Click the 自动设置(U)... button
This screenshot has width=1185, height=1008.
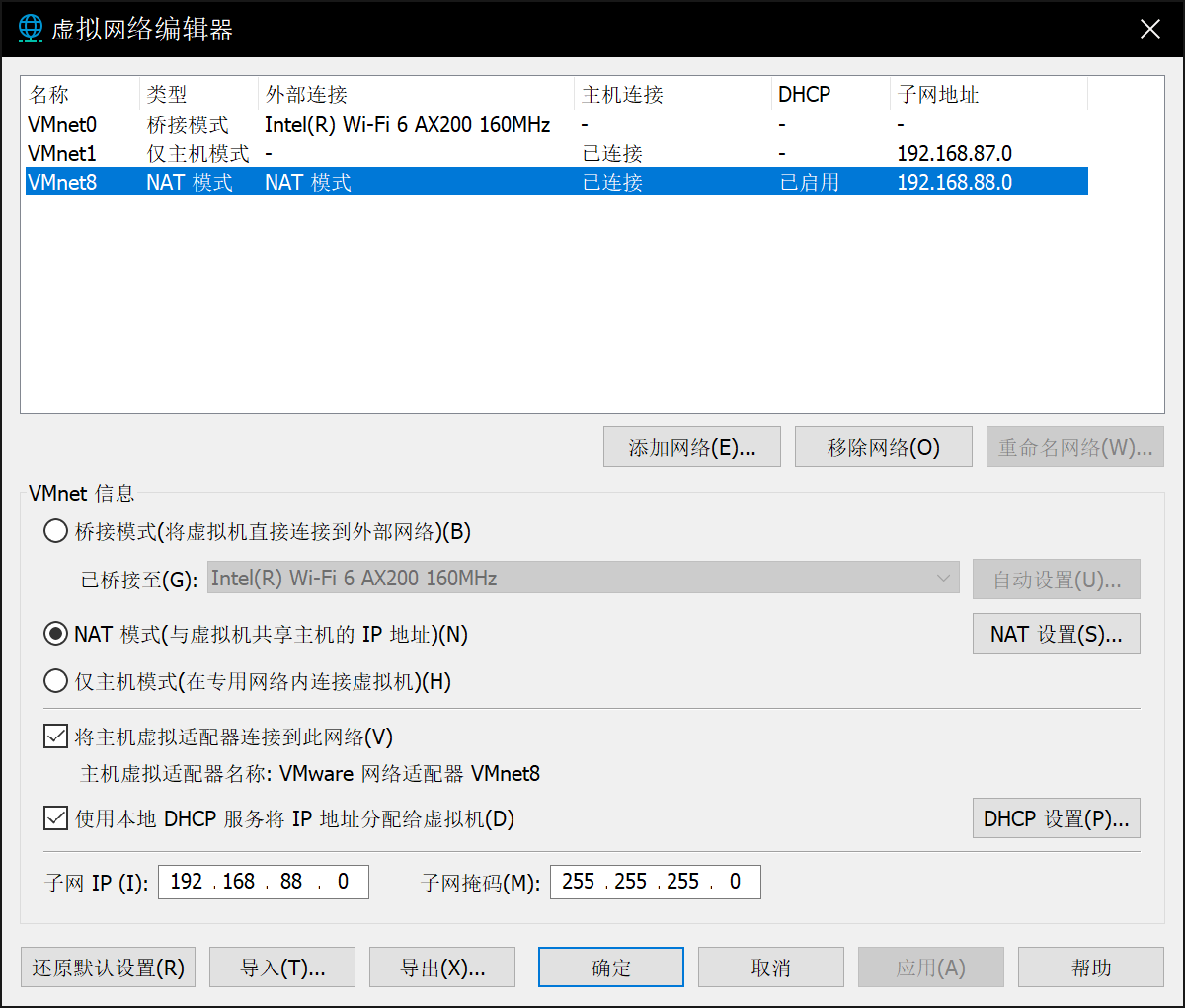tap(1057, 580)
